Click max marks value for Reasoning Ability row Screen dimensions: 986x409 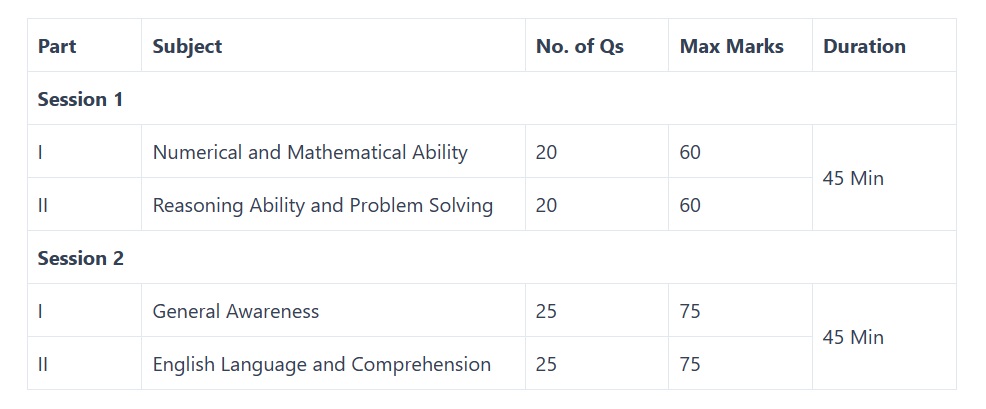click(x=690, y=205)
